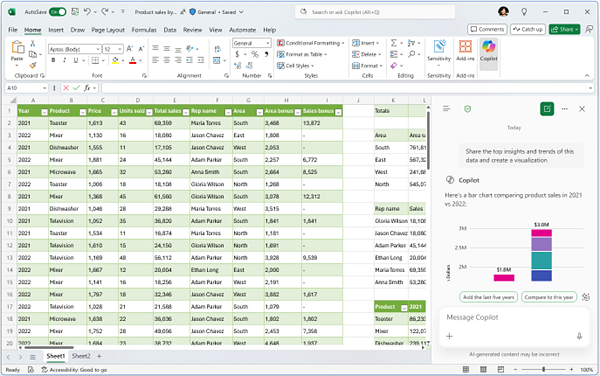Focus the Search or ask Copilot box
The height and width of the screenshot is (376, 600).
tap(375, 12)
